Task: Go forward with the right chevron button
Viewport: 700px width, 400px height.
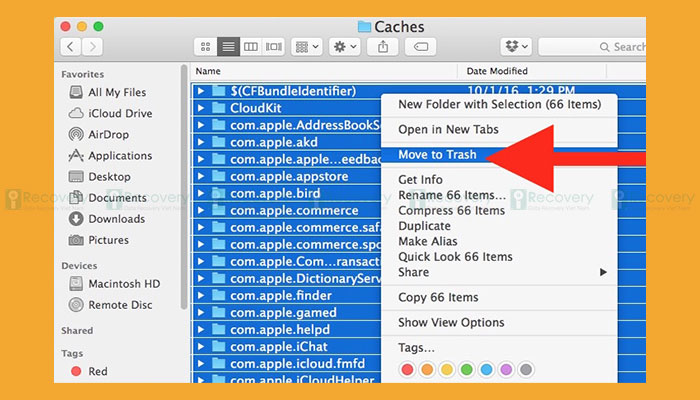Action: pyautogui.click(x=92, y=47)
